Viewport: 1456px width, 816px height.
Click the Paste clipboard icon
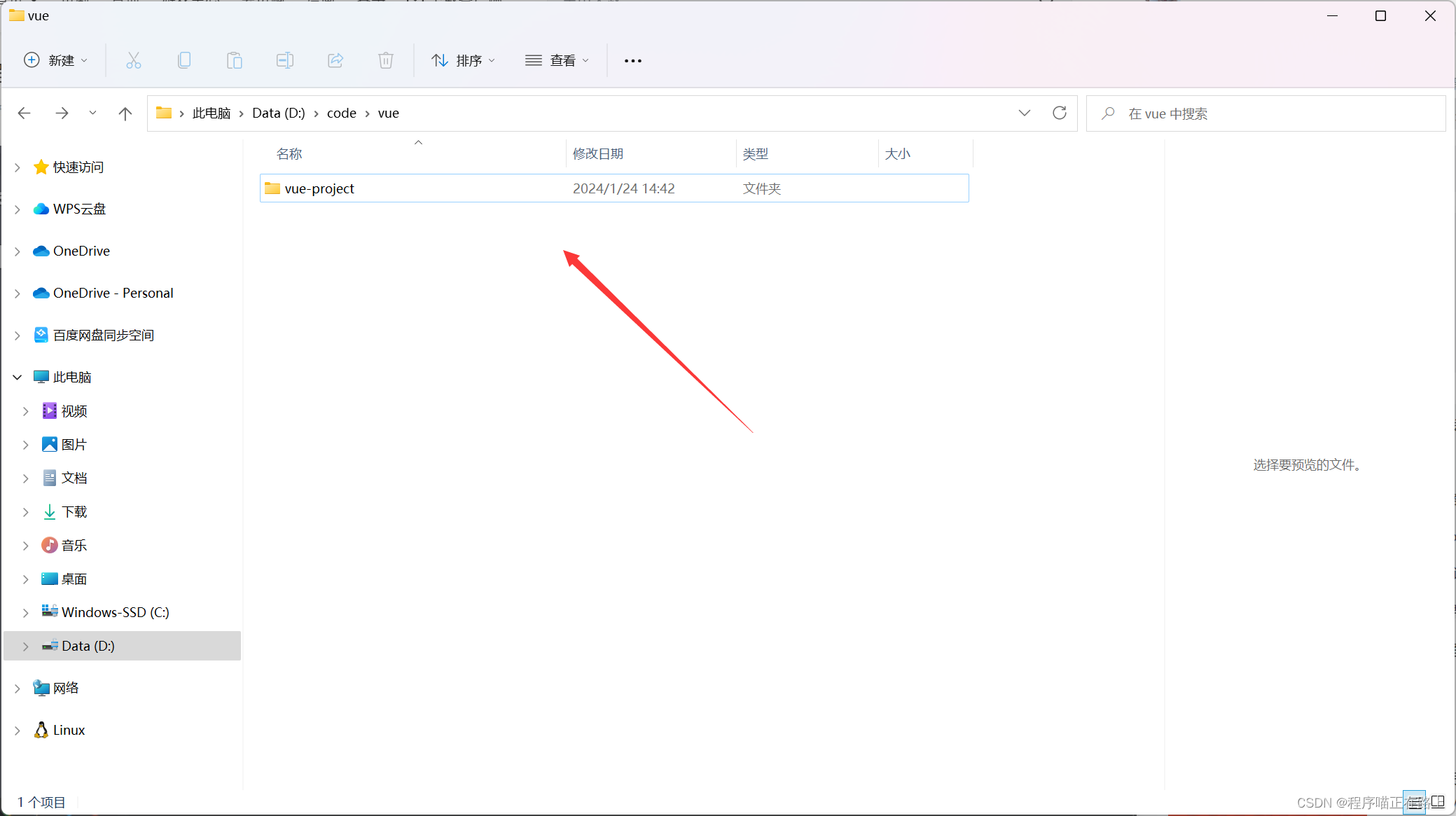[x=235, y=60]
